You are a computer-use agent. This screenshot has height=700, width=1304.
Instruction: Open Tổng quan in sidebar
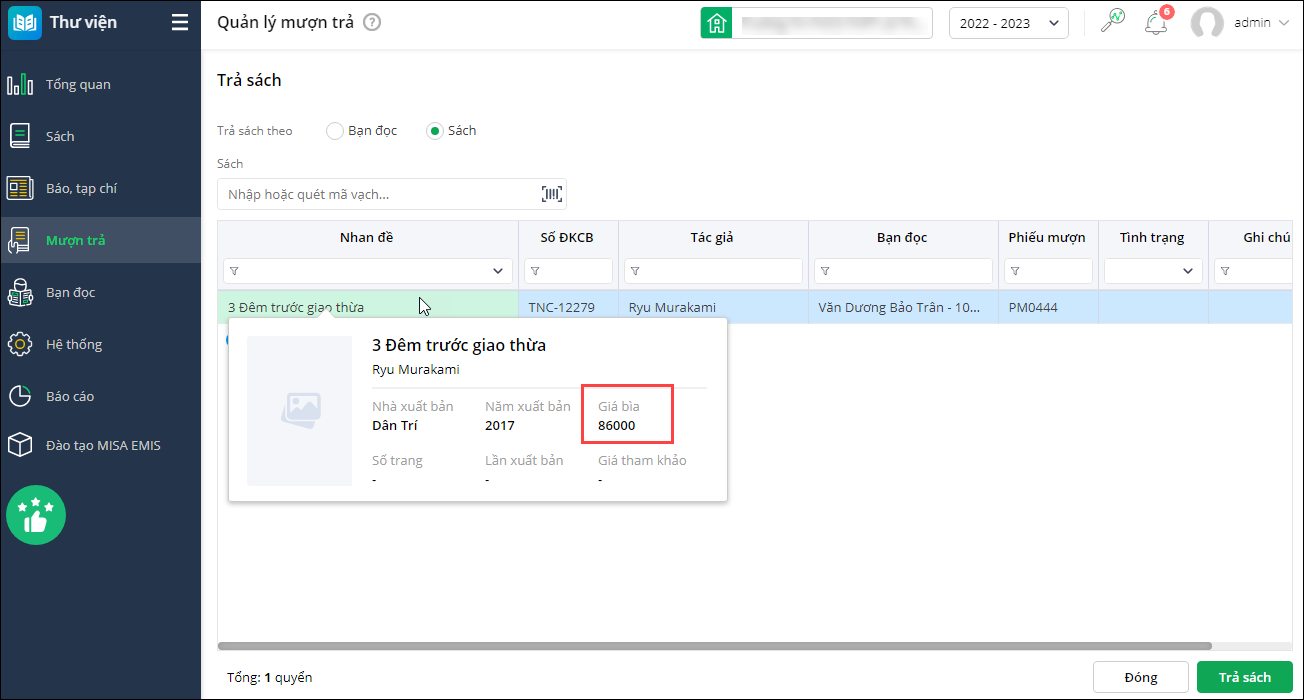101,84
